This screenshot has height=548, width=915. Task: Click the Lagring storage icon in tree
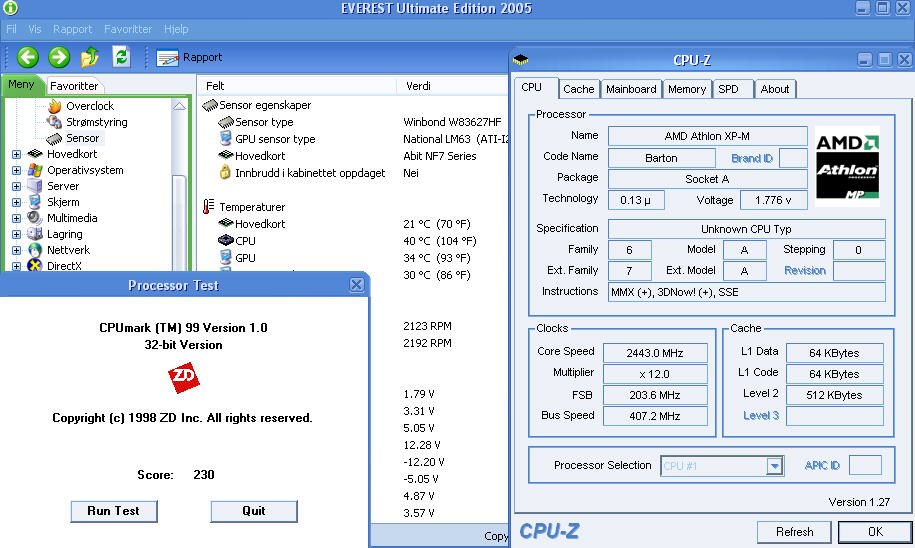pos(35,233)
